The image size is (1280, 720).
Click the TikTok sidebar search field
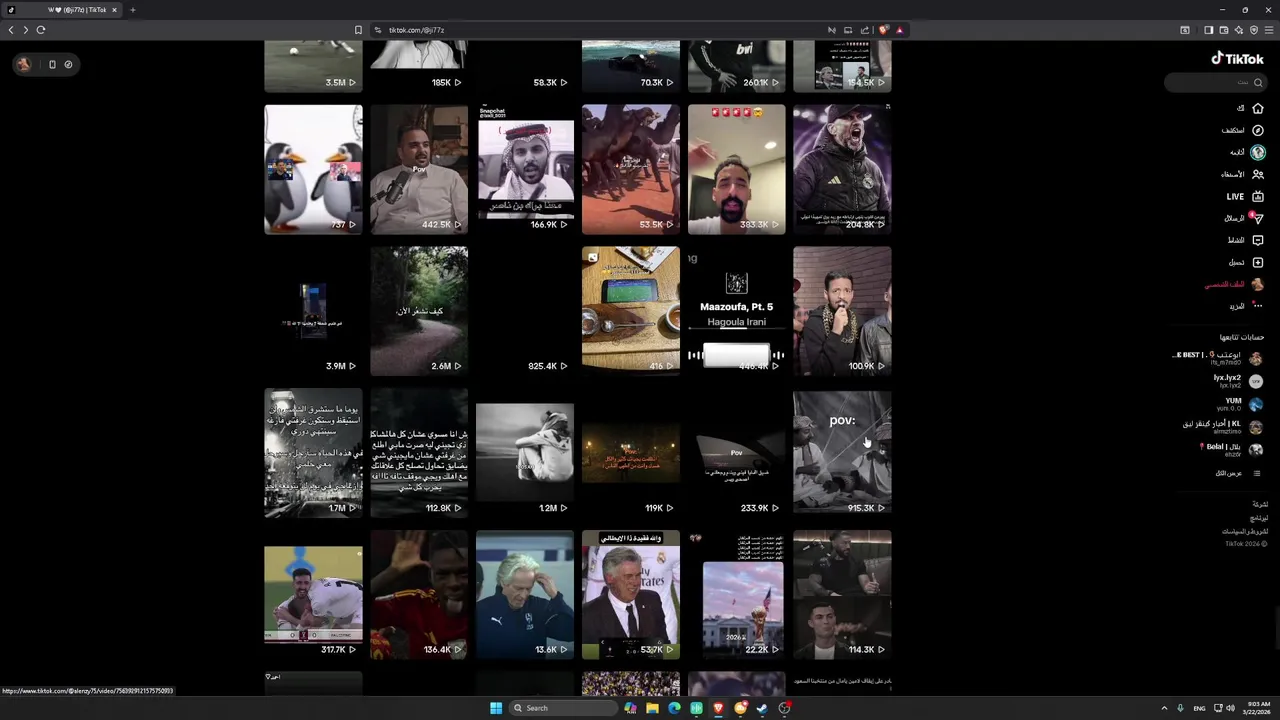[1215, 82]
